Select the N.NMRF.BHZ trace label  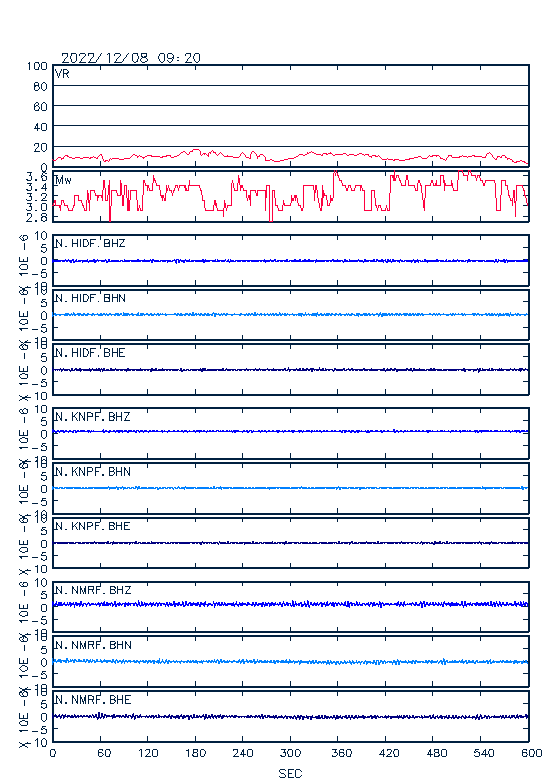pos(93,590)
